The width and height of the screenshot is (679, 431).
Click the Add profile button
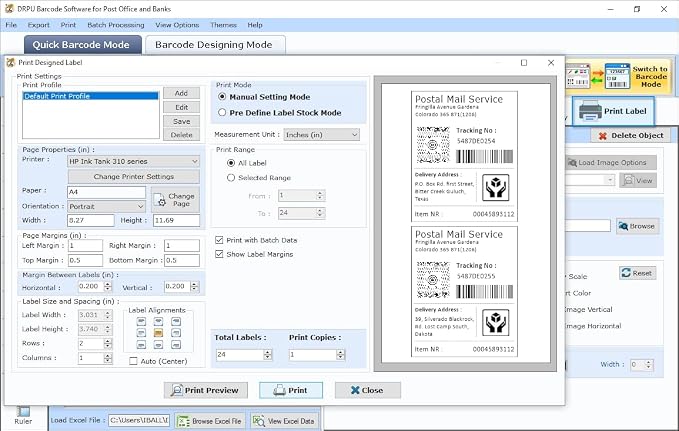tap(181, 93)
